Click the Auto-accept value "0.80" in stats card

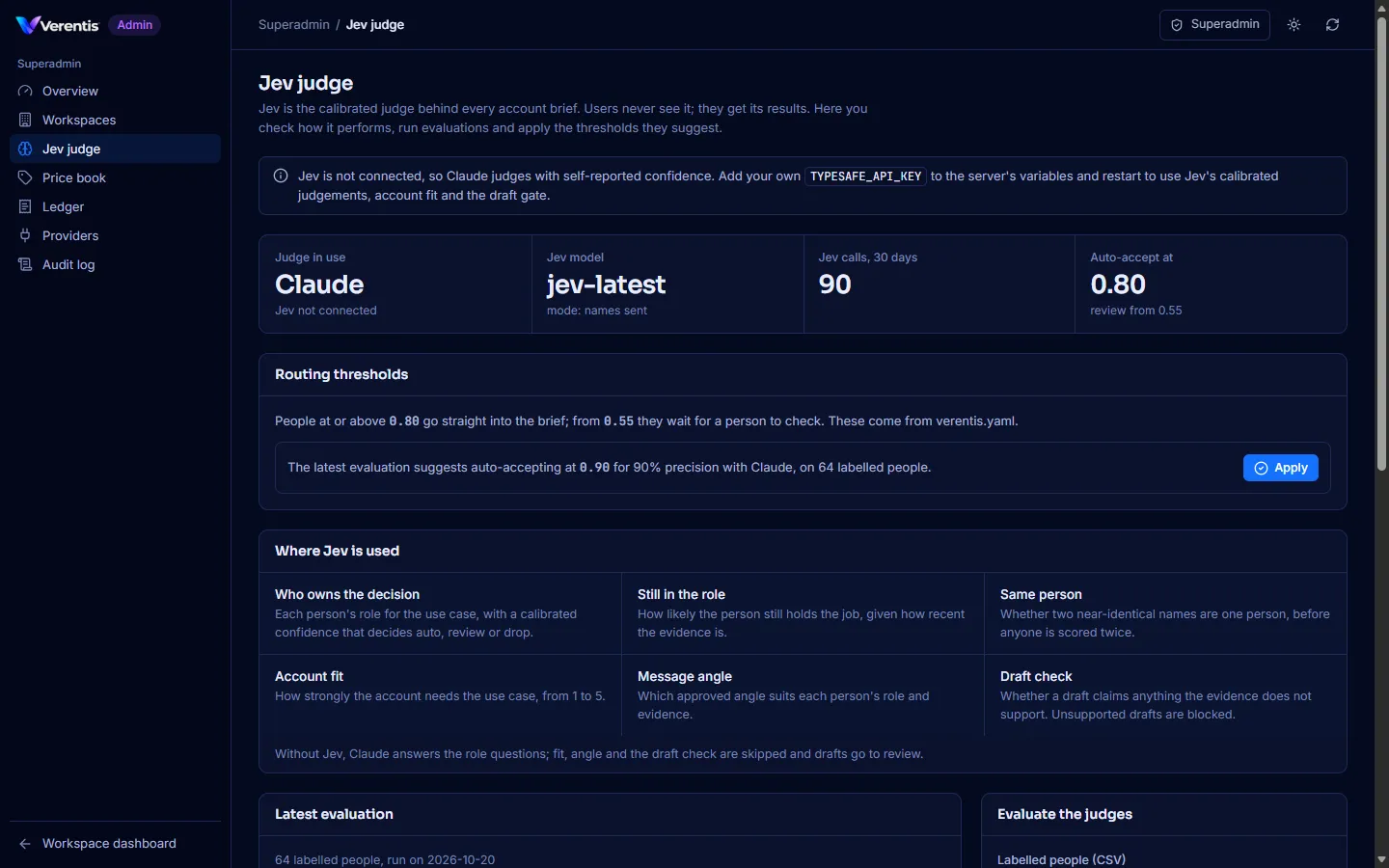click(x=1118, y=285)
